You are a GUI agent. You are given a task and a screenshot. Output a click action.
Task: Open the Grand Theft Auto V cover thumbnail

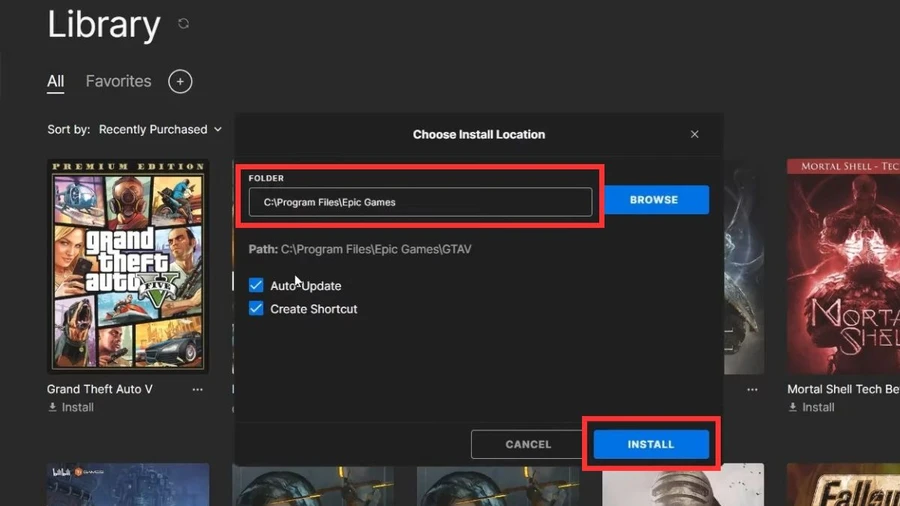click(128, 266)
